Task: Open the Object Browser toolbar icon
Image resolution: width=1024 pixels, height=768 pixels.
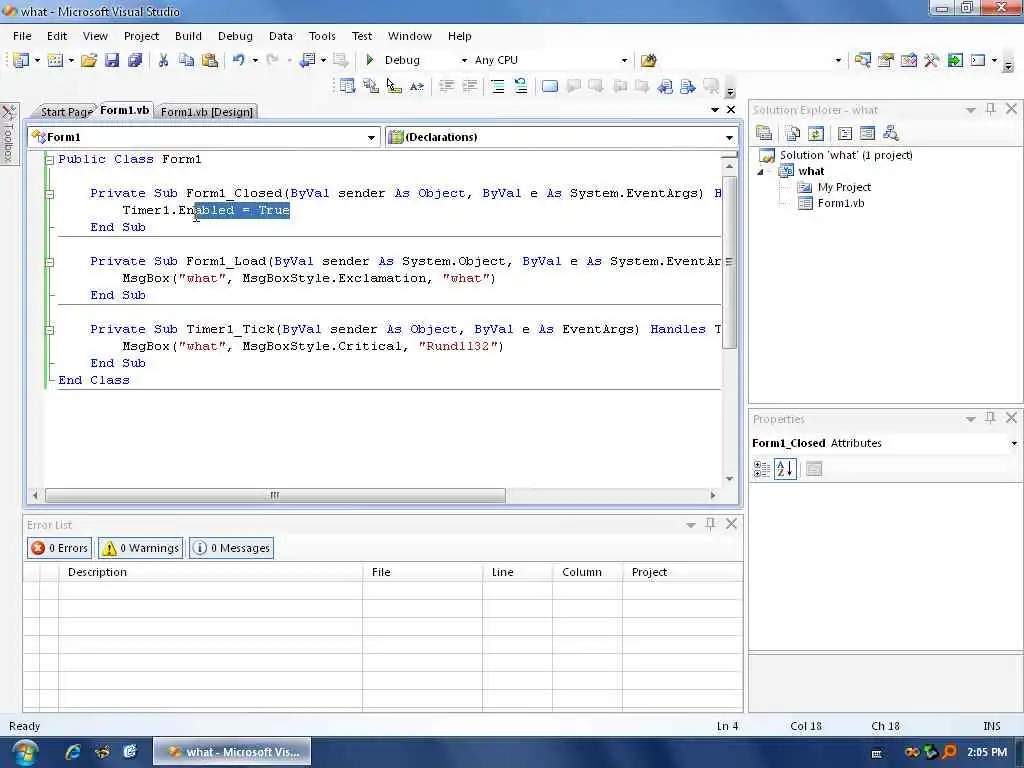Action: click(908, 60)
